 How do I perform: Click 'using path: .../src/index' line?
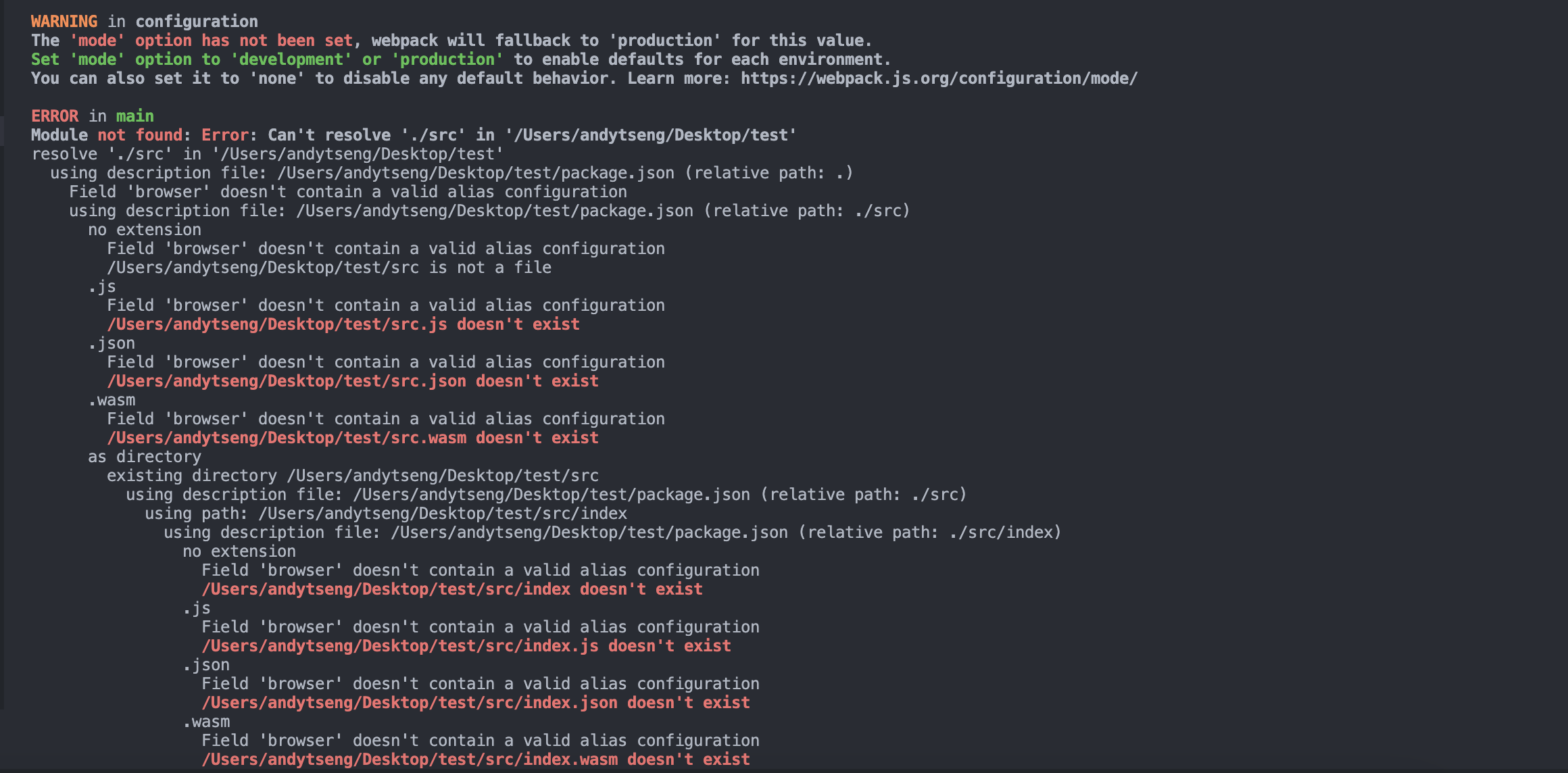point(386,514)
